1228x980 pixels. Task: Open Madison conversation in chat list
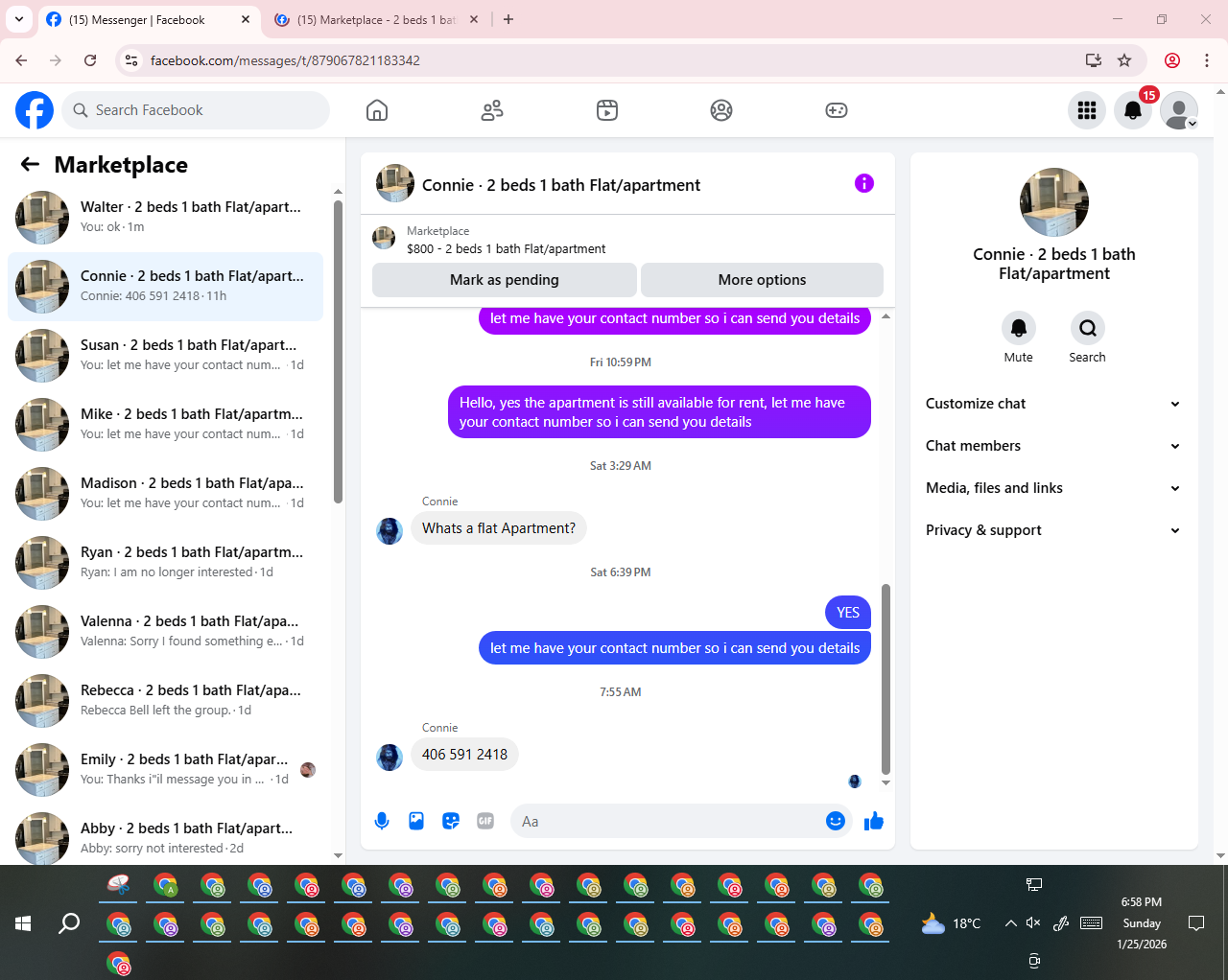165,494
